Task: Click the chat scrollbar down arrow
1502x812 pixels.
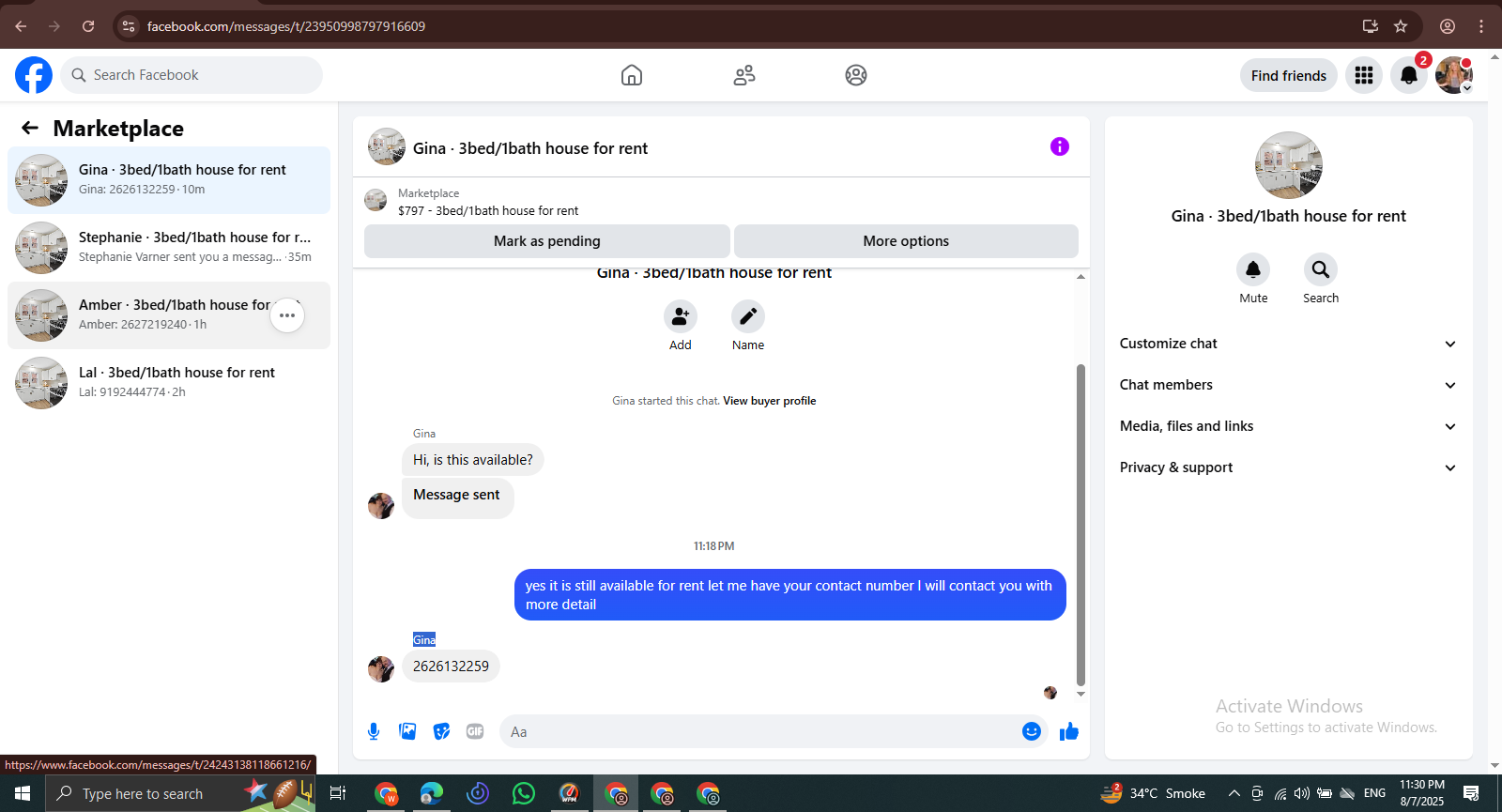Action: pos(1081,695)
